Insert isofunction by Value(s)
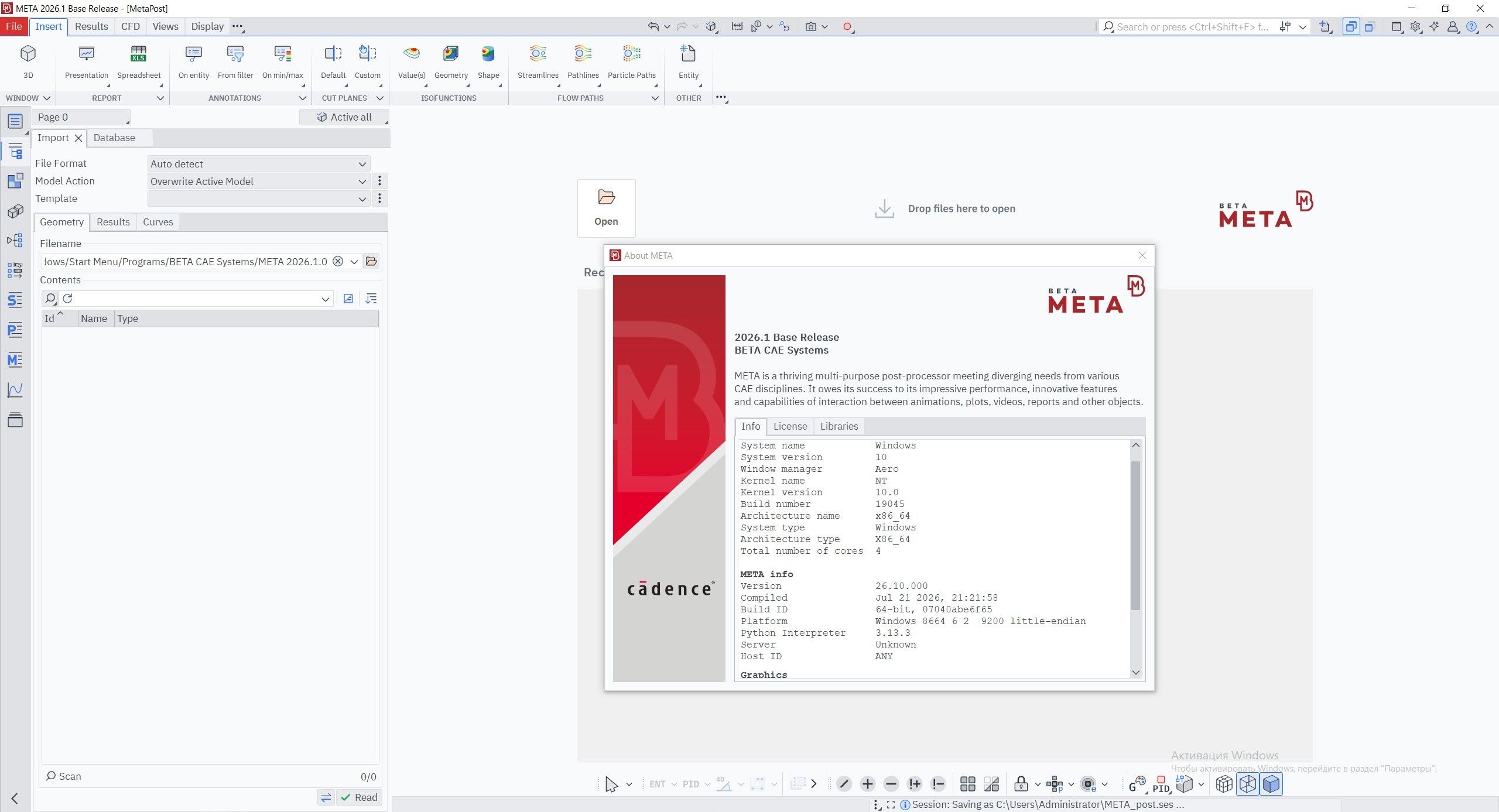Screen dimensions: 1499x812 [412, 61]
